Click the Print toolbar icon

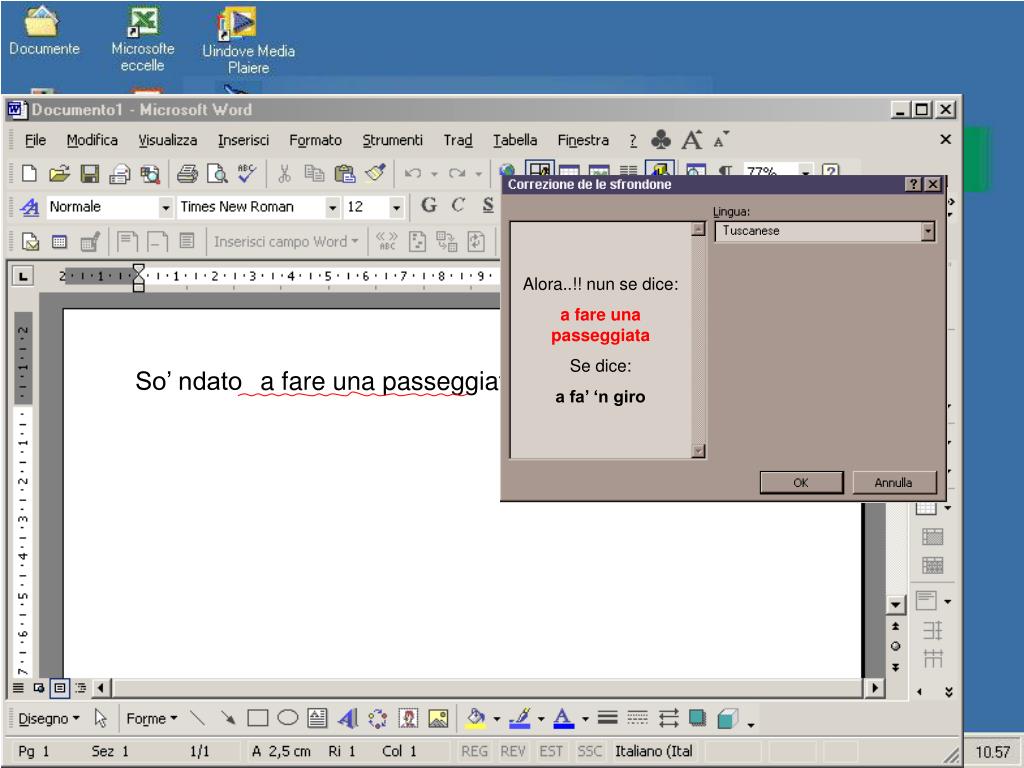click(187, 173)
